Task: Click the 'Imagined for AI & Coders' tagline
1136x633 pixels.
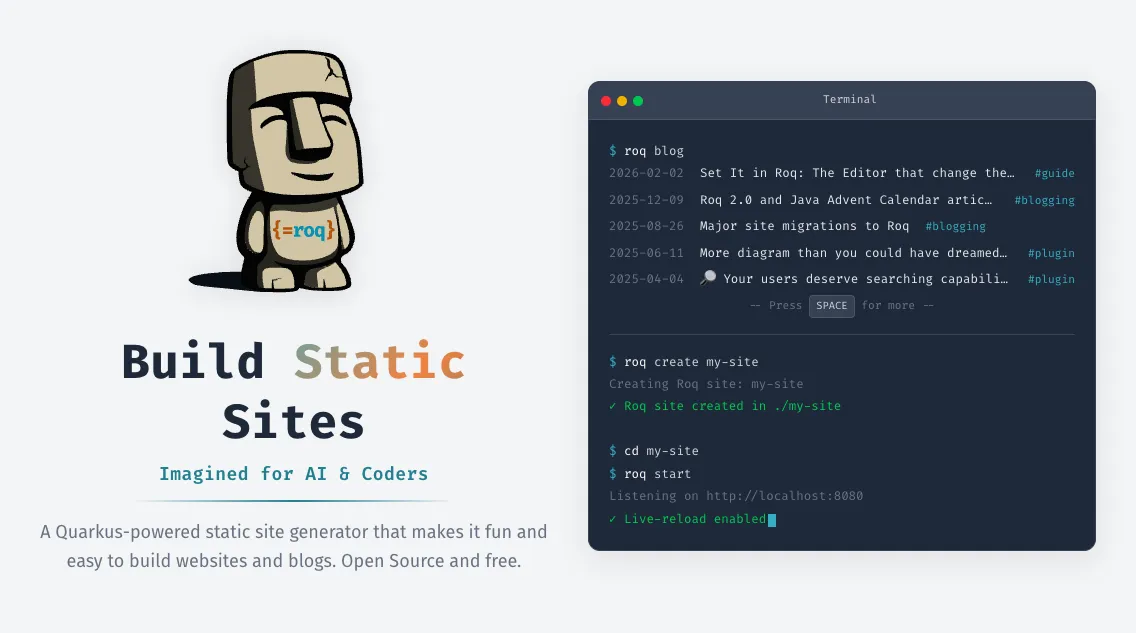Action: coord(293,474)
